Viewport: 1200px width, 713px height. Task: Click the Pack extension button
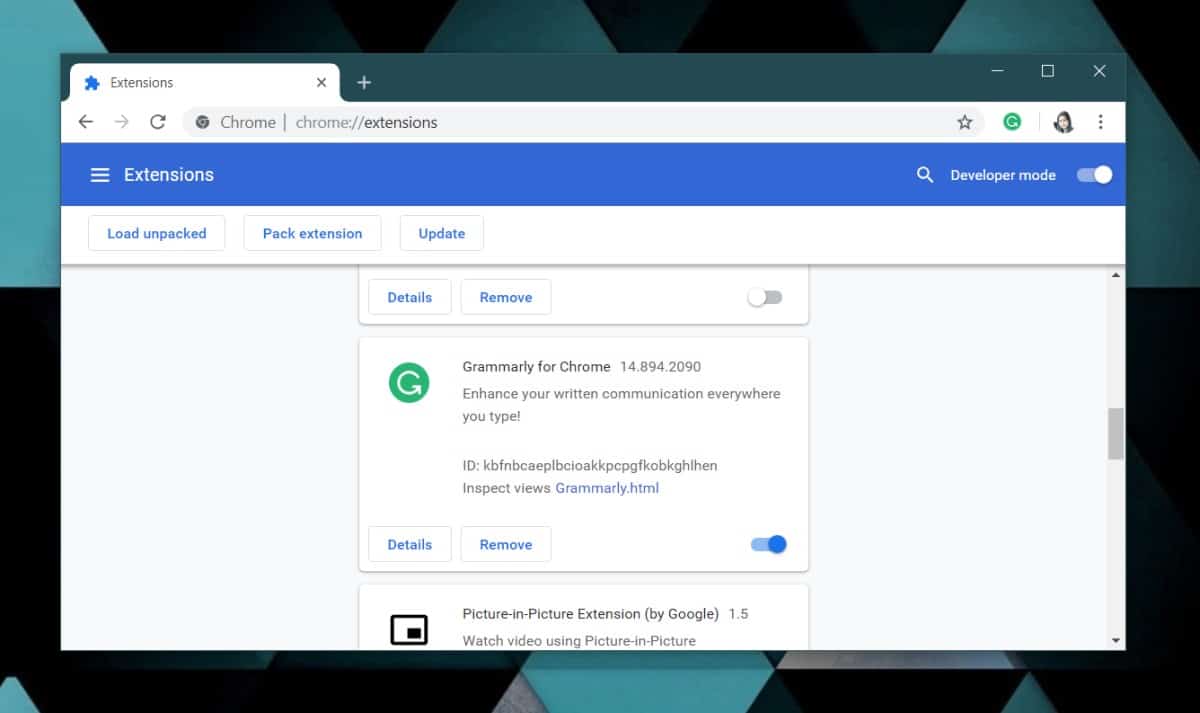pos(312,233)
